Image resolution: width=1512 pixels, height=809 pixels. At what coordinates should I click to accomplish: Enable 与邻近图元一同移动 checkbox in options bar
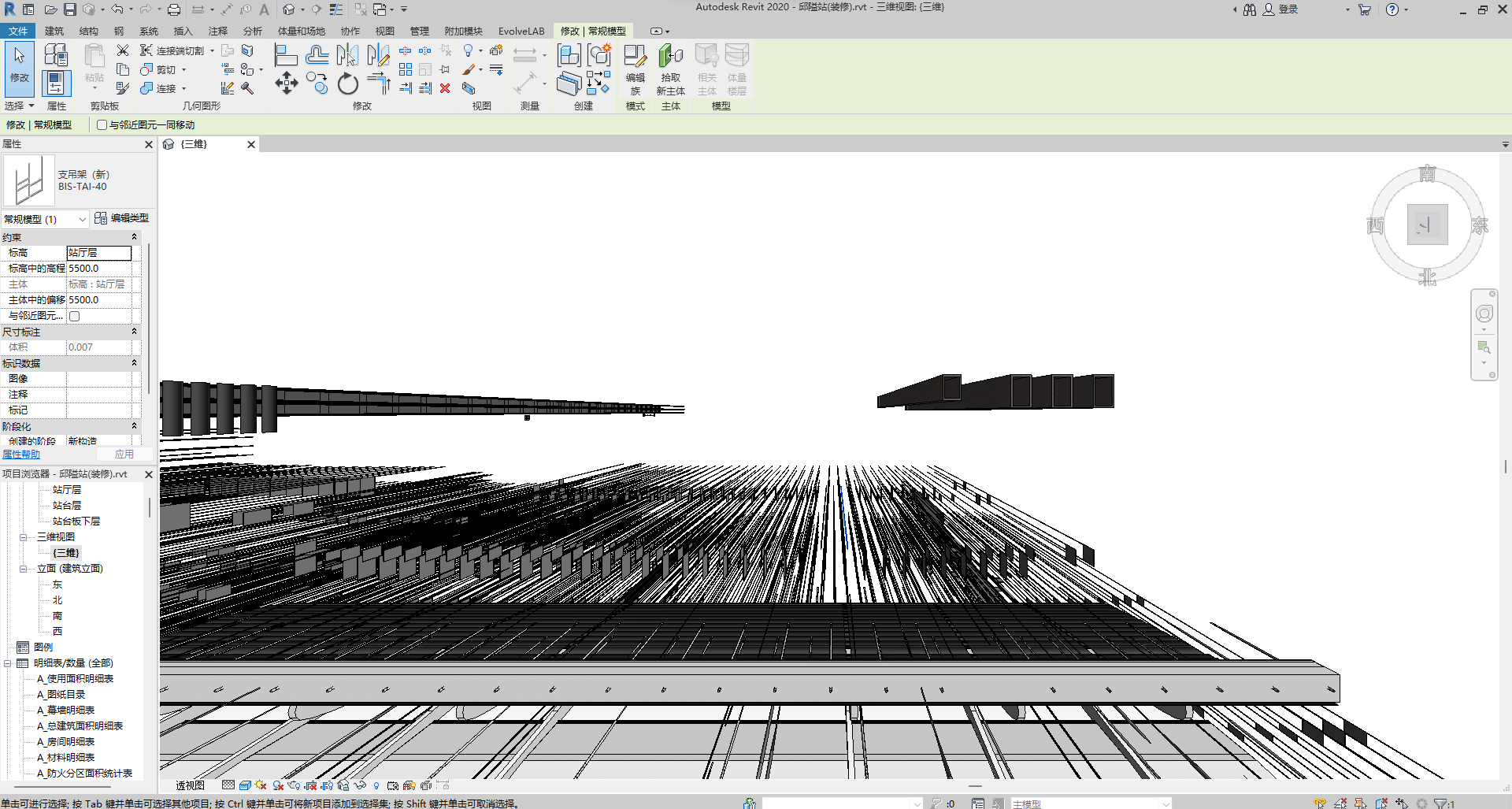(102, 125)
